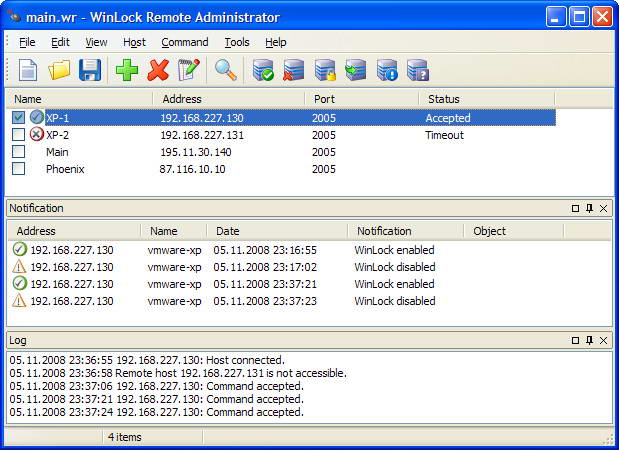Screen dimensions: 619x450
Task: Click green check icon of 23:37:21 notification
Action: pyautogui.click(x=19, y=283)
